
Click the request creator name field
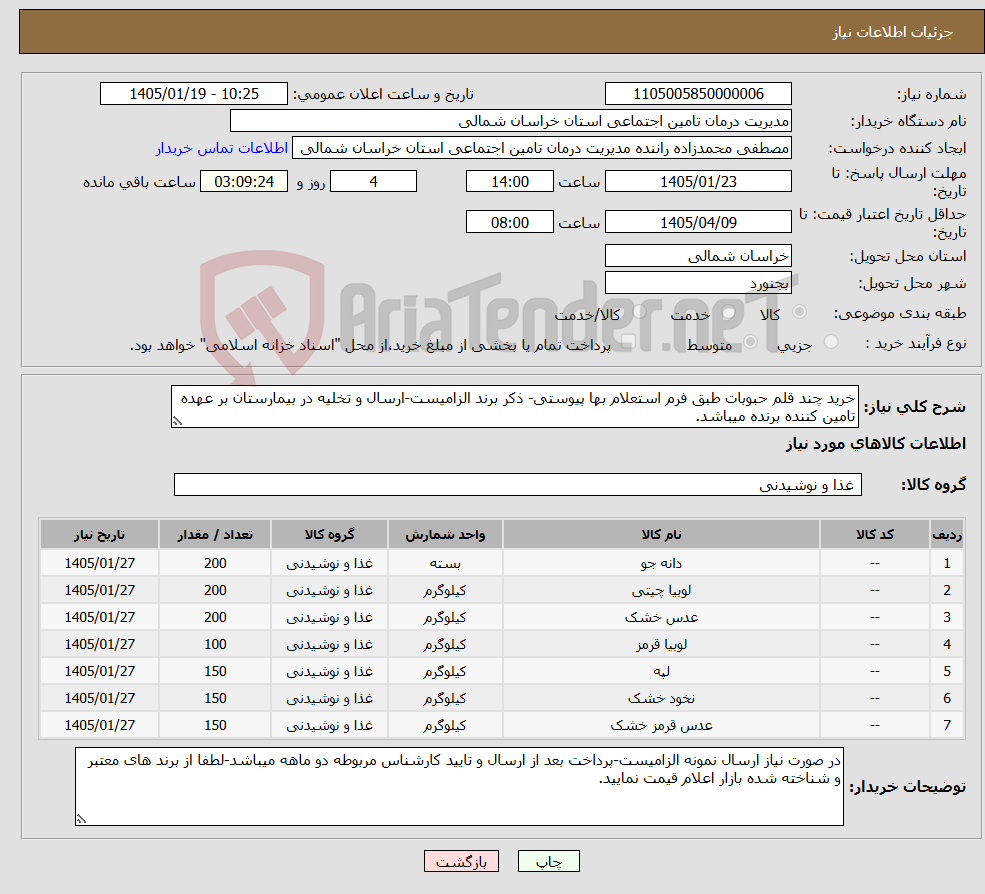(x=541, y=148)
